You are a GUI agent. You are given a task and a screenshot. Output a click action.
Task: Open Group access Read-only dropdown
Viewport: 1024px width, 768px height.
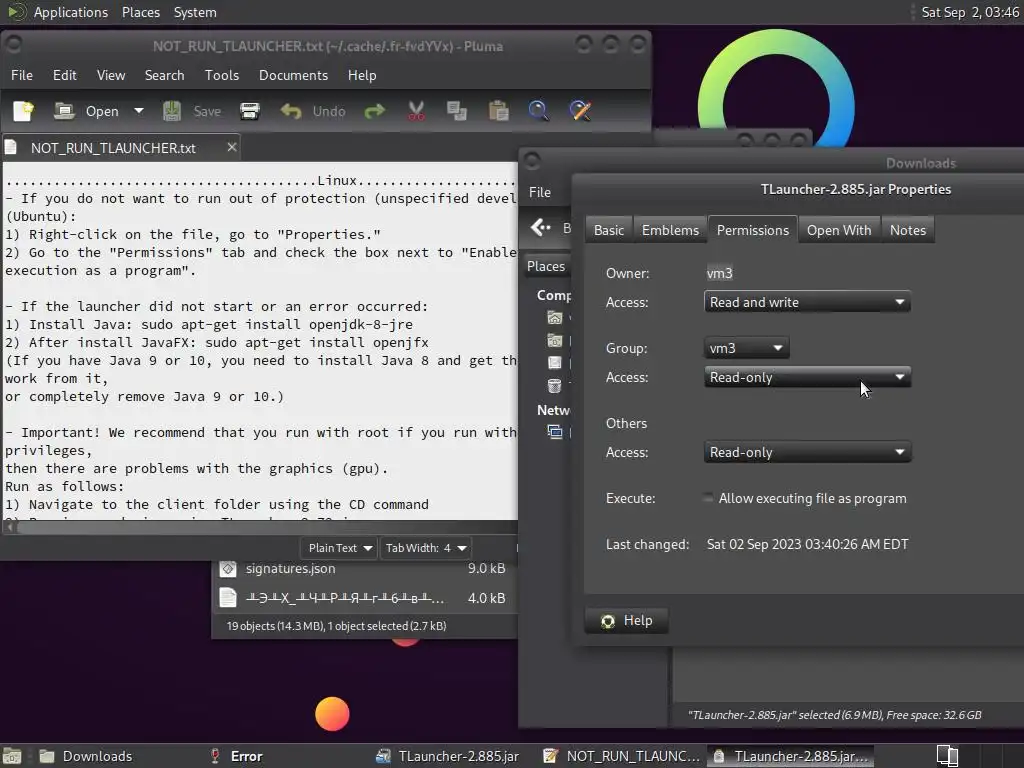807,377
